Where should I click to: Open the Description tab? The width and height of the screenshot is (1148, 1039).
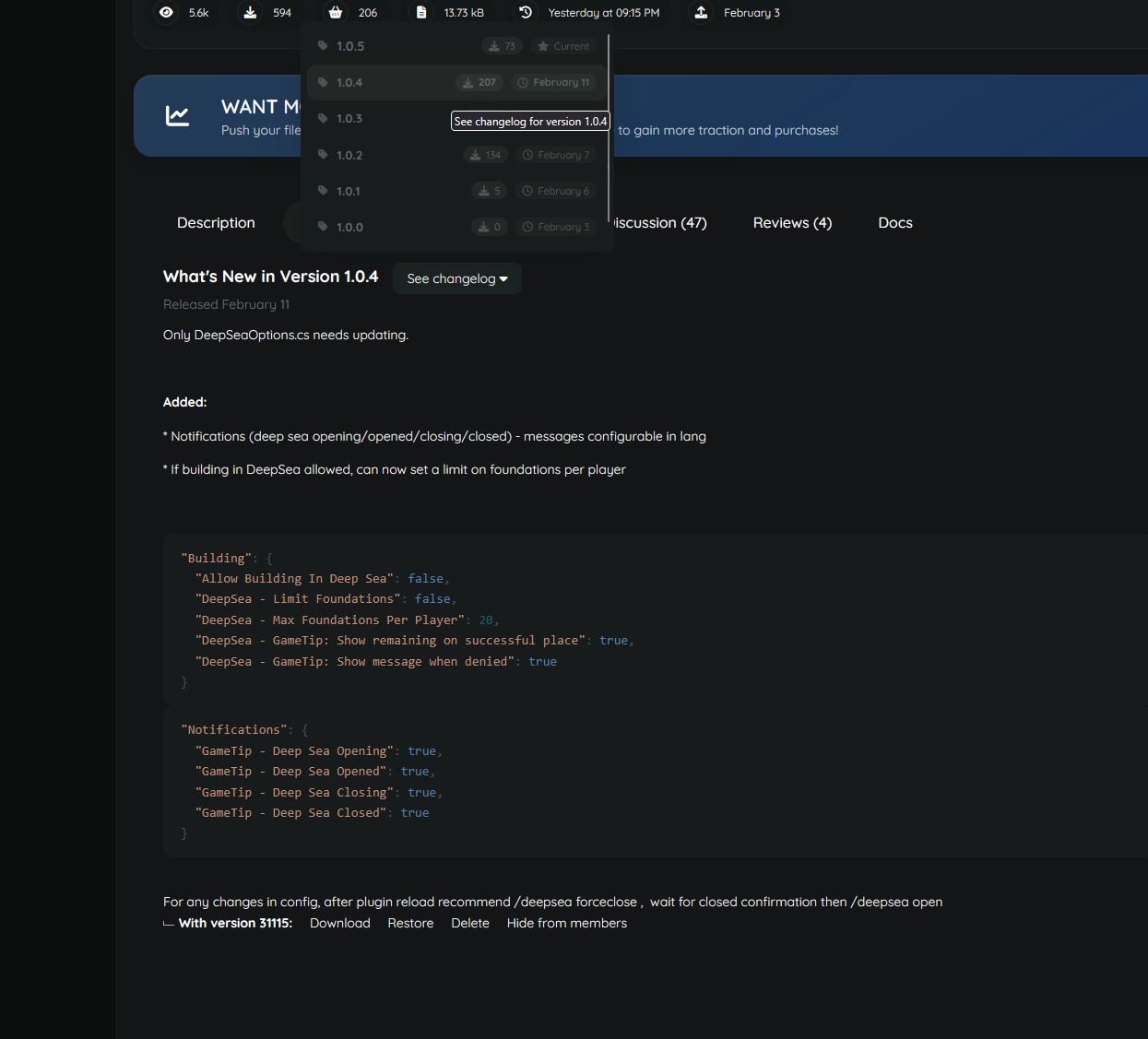216,223
